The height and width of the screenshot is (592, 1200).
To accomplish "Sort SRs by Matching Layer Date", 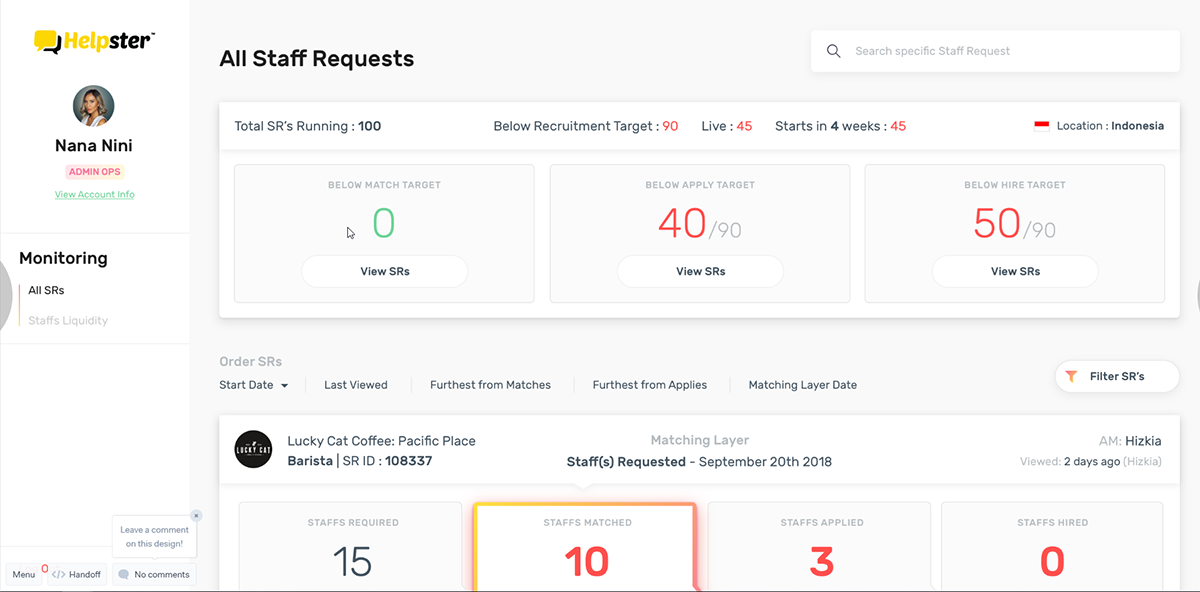I will [x=803, y=385].
